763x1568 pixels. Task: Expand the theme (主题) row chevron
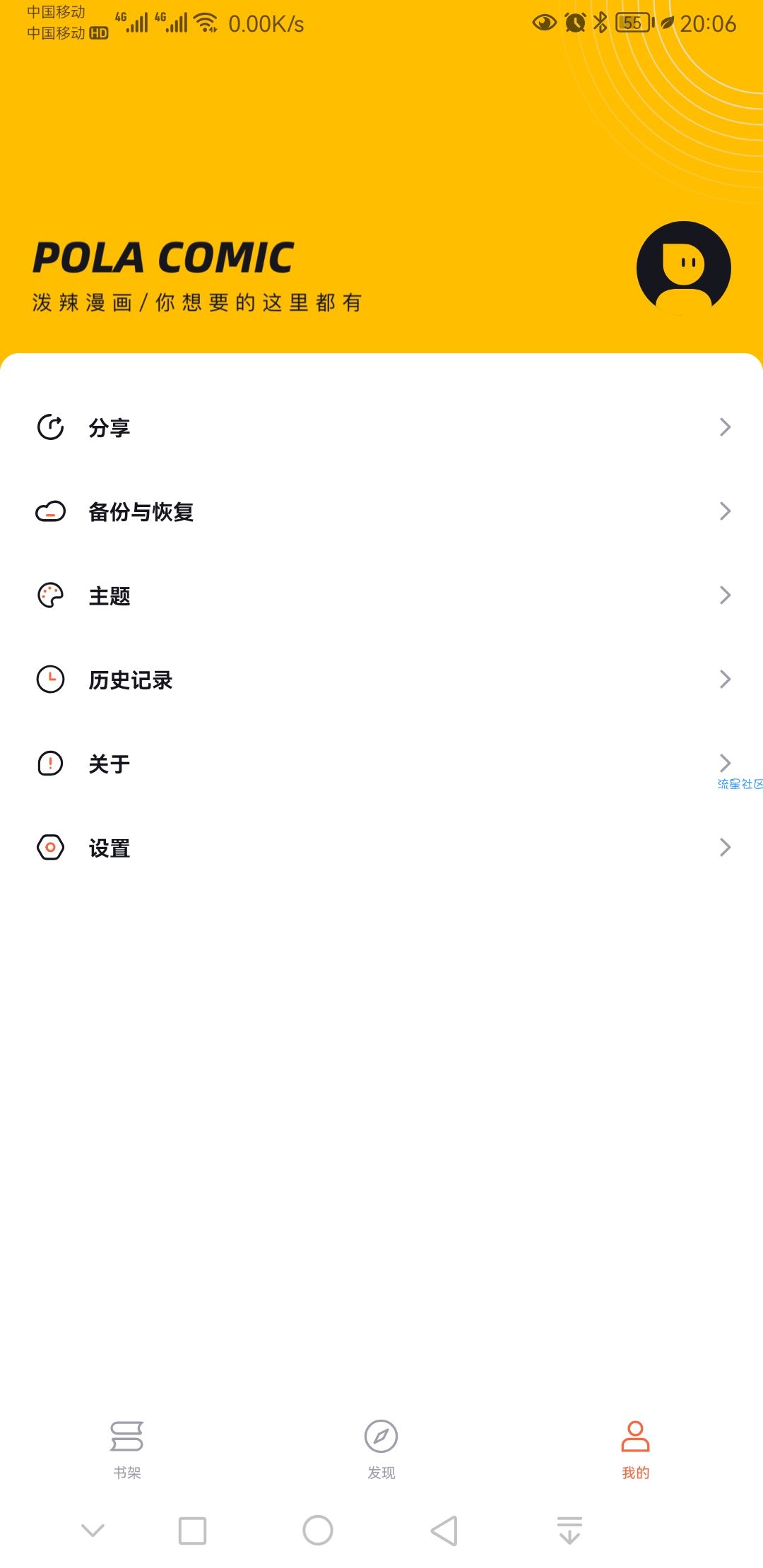(x=725, y=595)
